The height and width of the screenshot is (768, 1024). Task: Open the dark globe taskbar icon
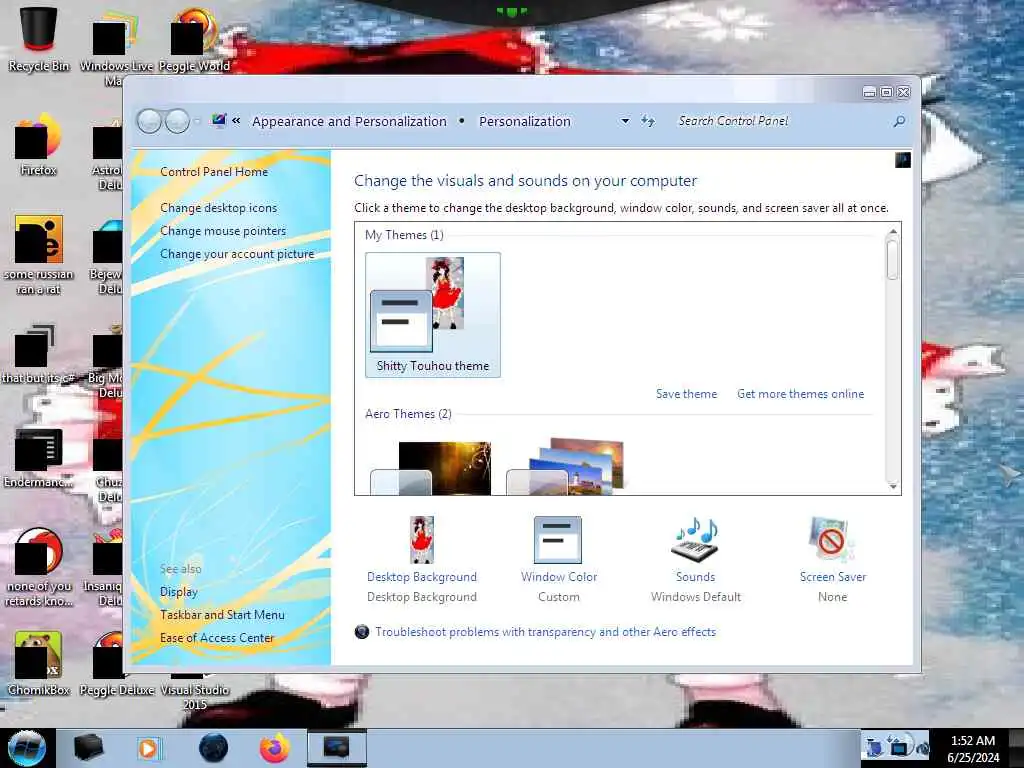pyautogui.click(x=213, y=748)
